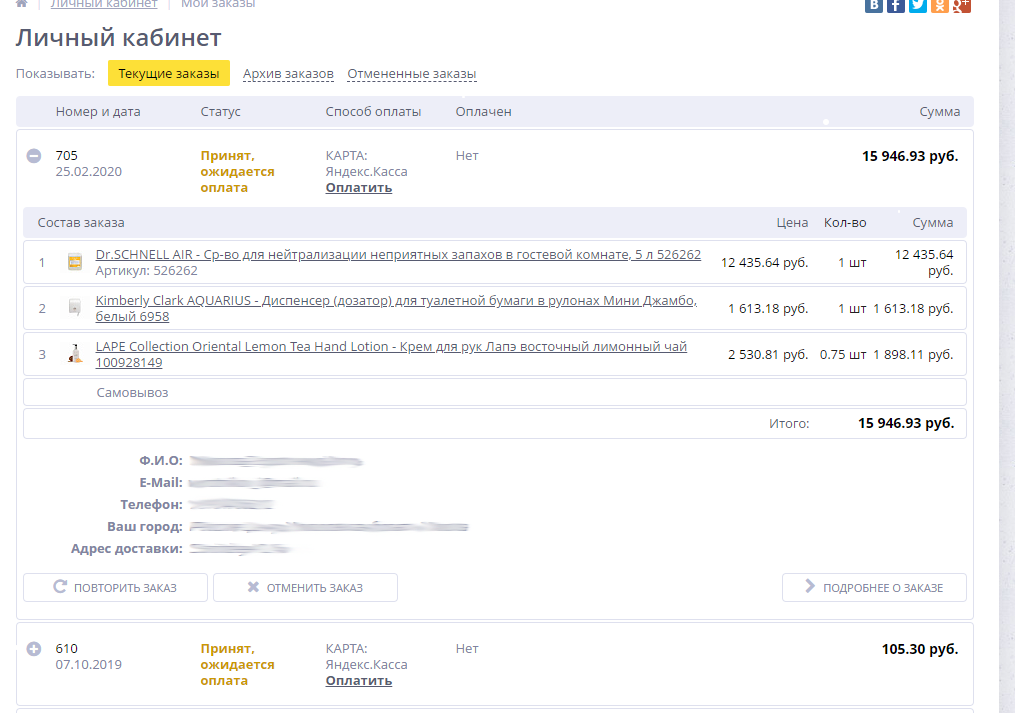Select the Текущие заказы tab
1015x713 pixels.
(169, 74)
